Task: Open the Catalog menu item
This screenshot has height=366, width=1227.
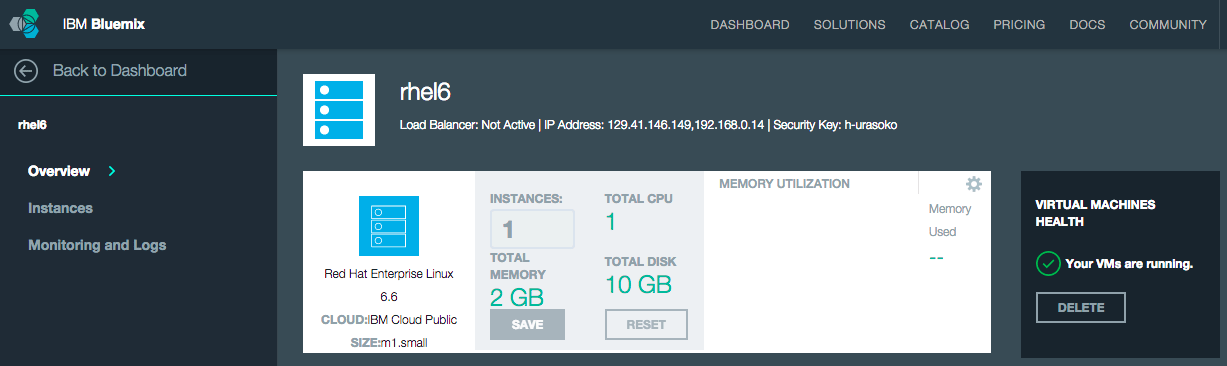Action: click(x=939, y=25)
